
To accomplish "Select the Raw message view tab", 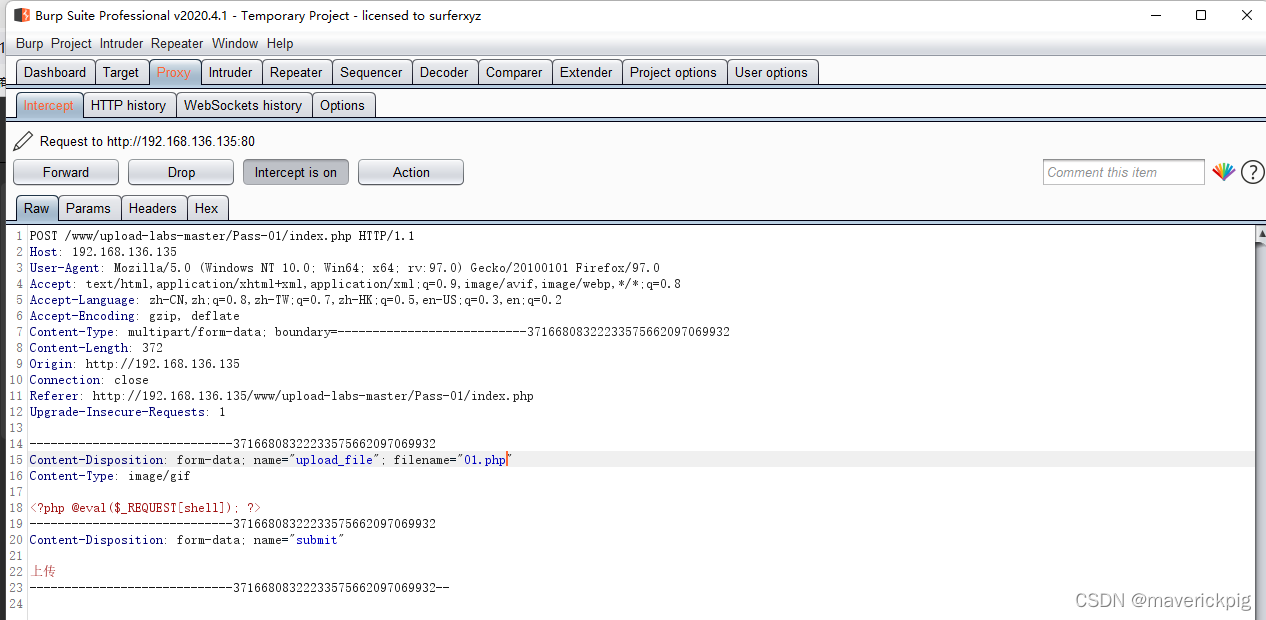I will pyautogui.click(x=37, y=208).
